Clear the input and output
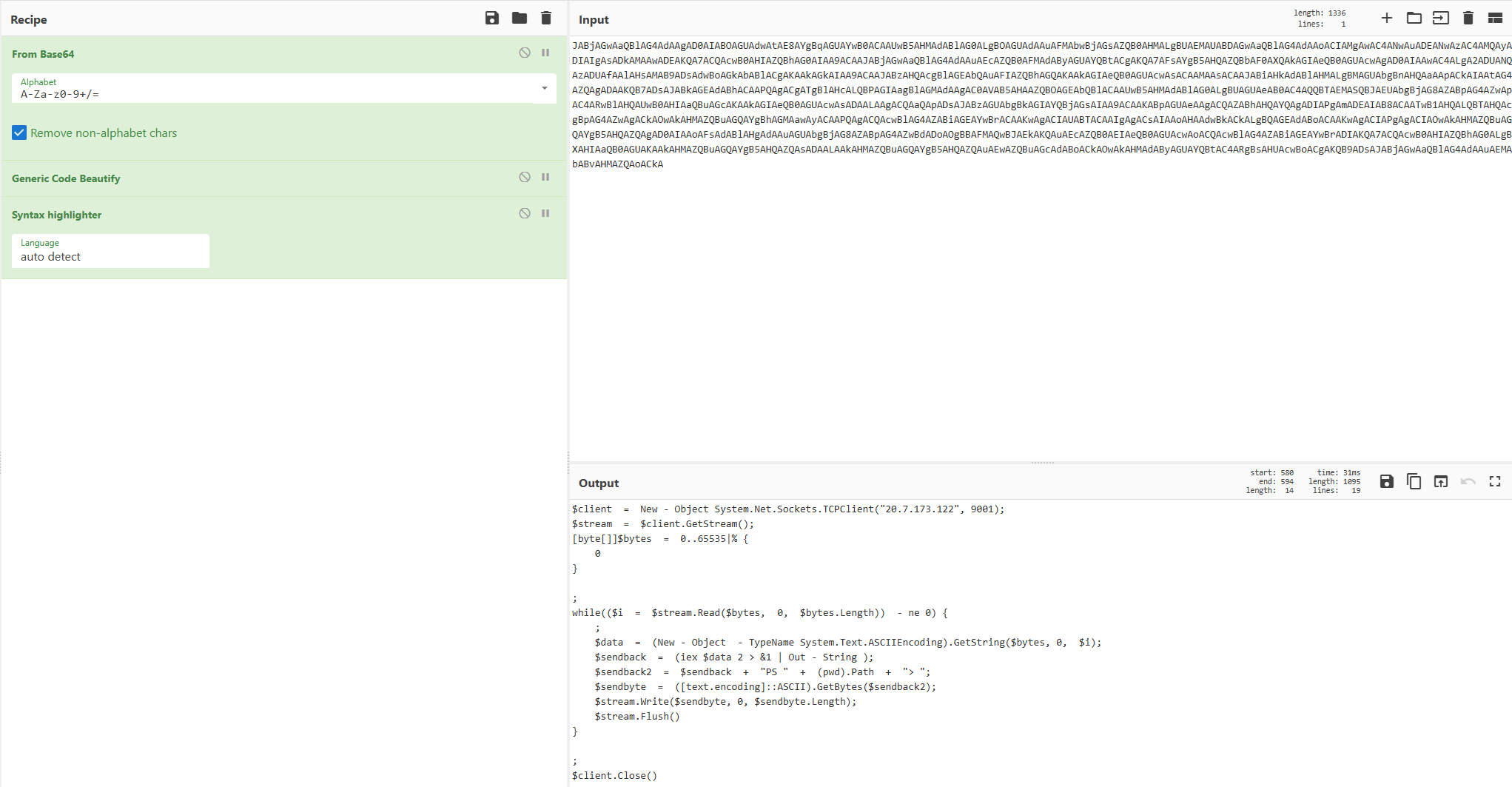 [x=1468, y=18]
